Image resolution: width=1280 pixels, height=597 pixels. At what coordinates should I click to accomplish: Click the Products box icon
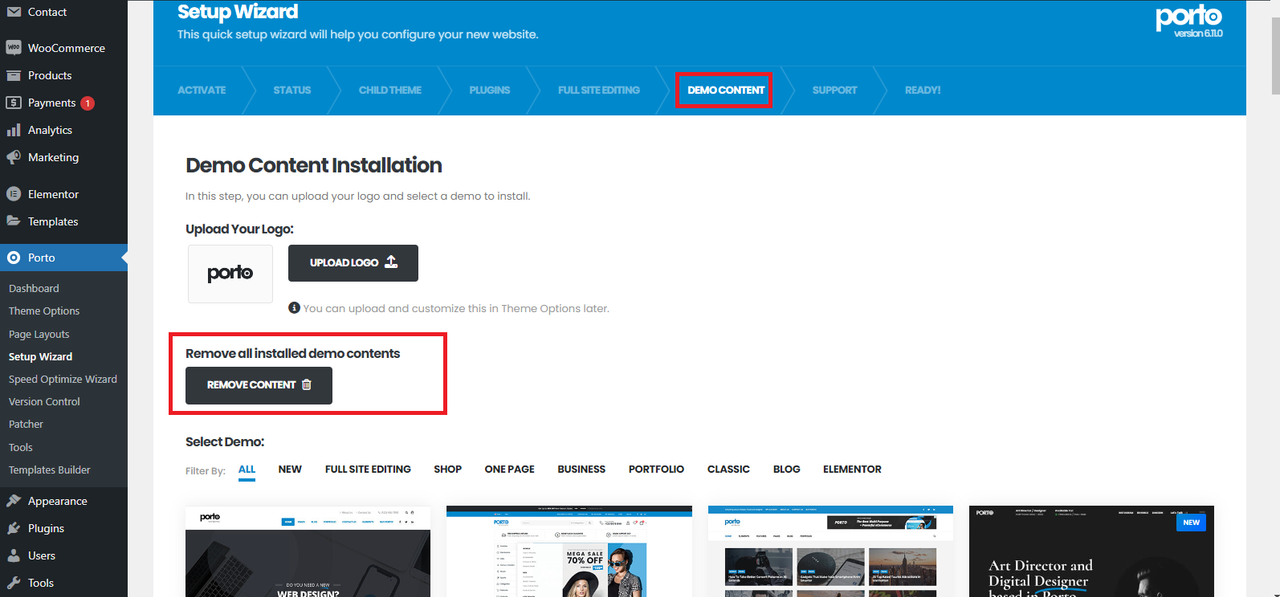pyautogui.click(x=14, y=75)
